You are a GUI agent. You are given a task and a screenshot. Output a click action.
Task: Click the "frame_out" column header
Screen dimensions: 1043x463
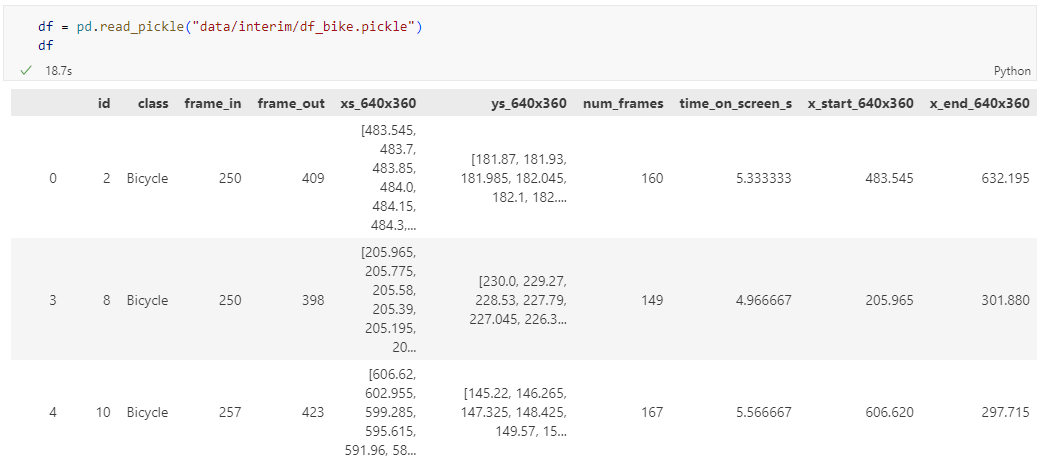pyautogui.click(x=290, y=103)
